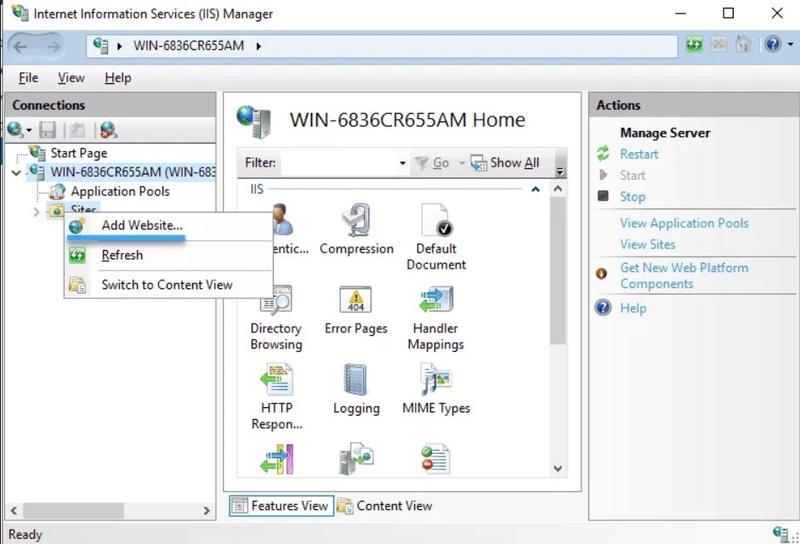800x544 pixels.
Task: Click the Stop loading toolbar icon
Action: click(x=718, y=44)
